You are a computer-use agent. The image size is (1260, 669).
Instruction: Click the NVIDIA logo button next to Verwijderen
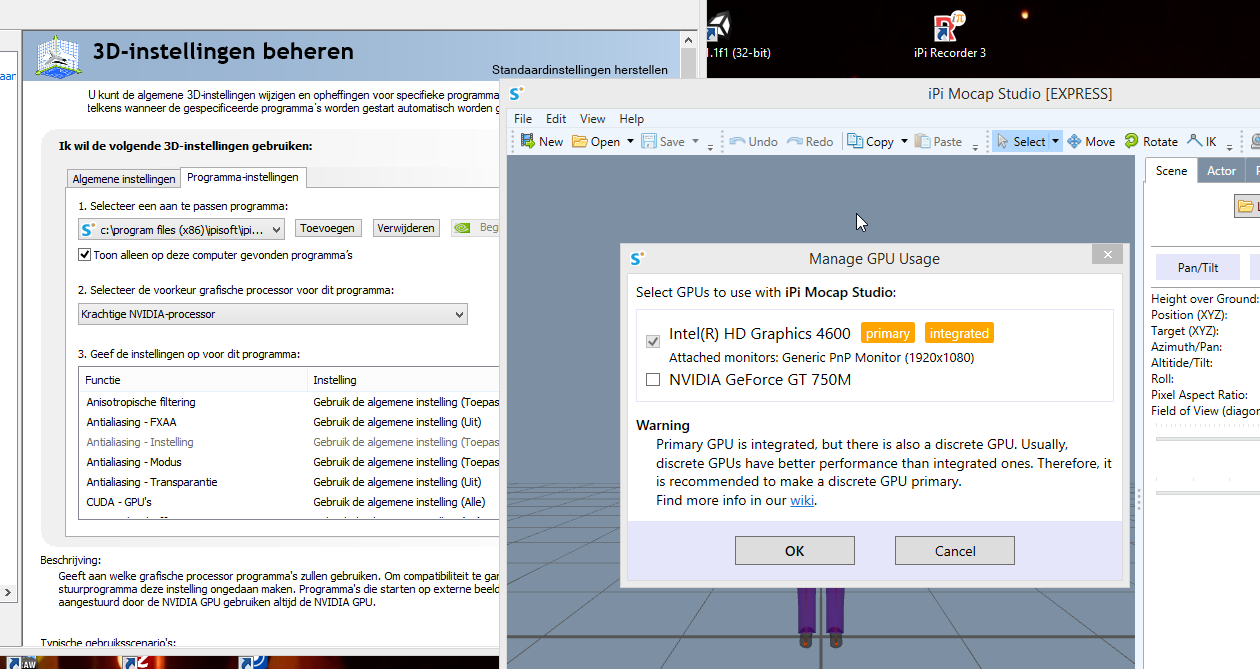pos(476,228)
